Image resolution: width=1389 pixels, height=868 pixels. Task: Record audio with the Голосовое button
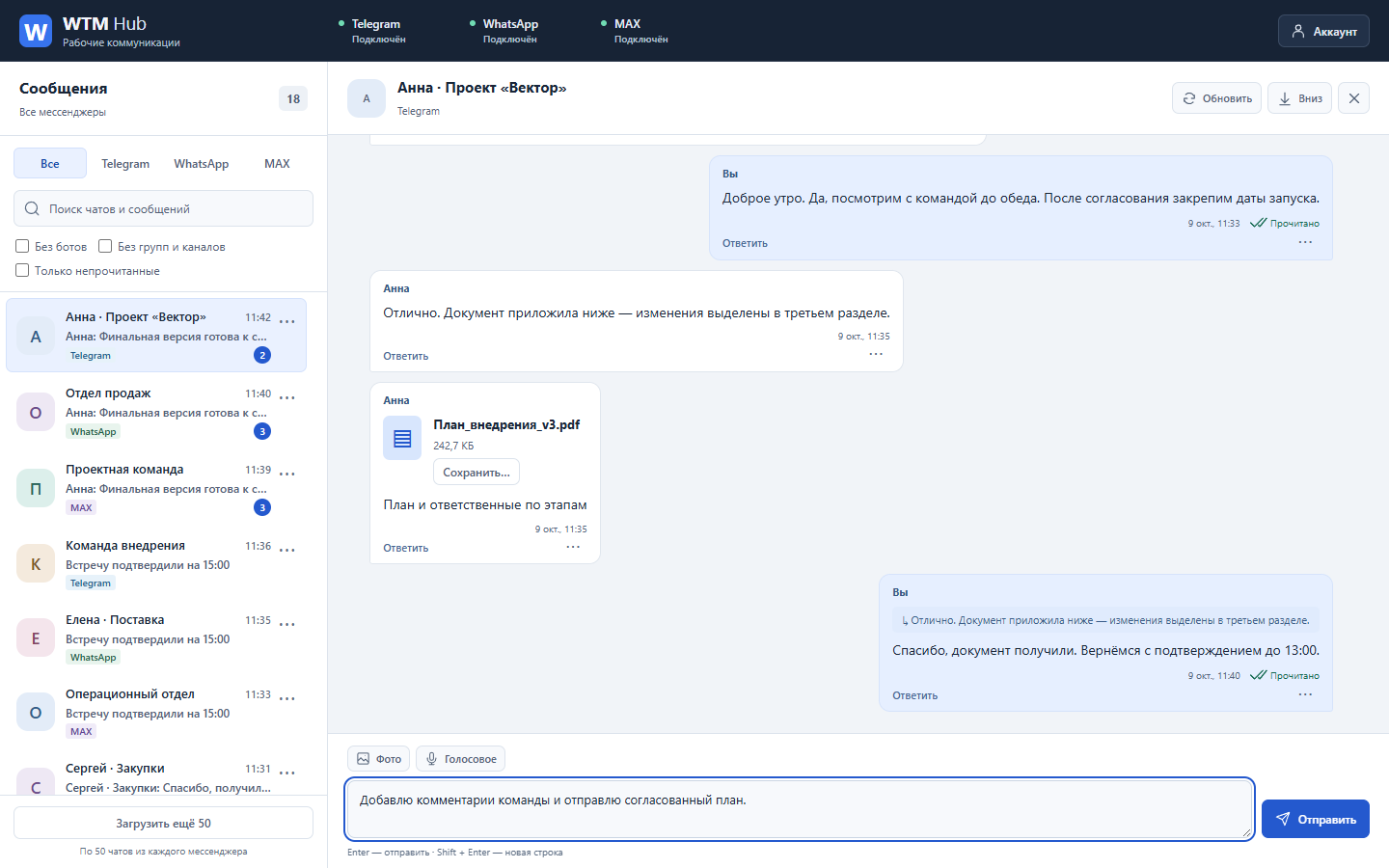(460, 759)
